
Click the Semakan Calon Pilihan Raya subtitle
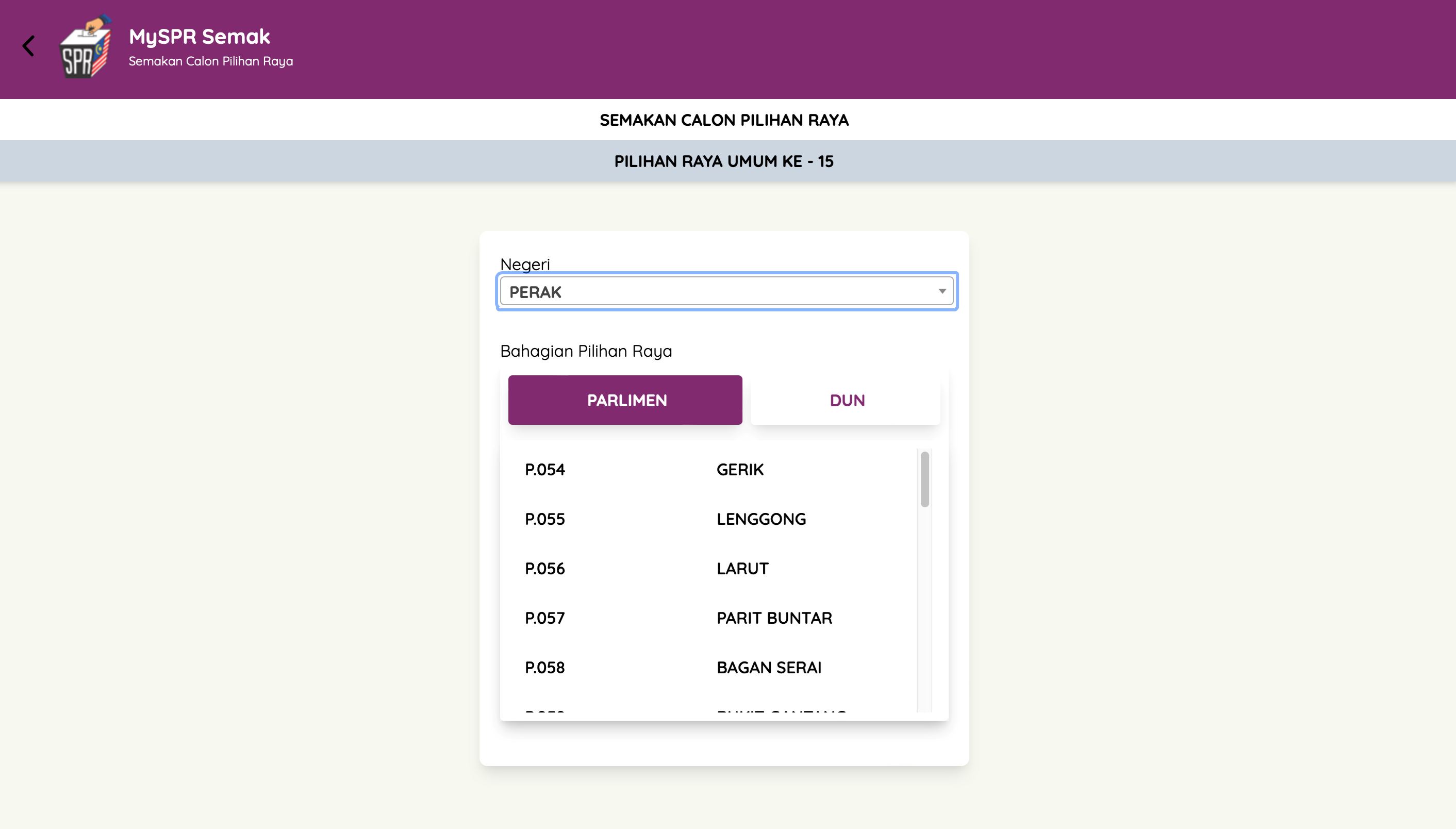click(x=211, y=61)
